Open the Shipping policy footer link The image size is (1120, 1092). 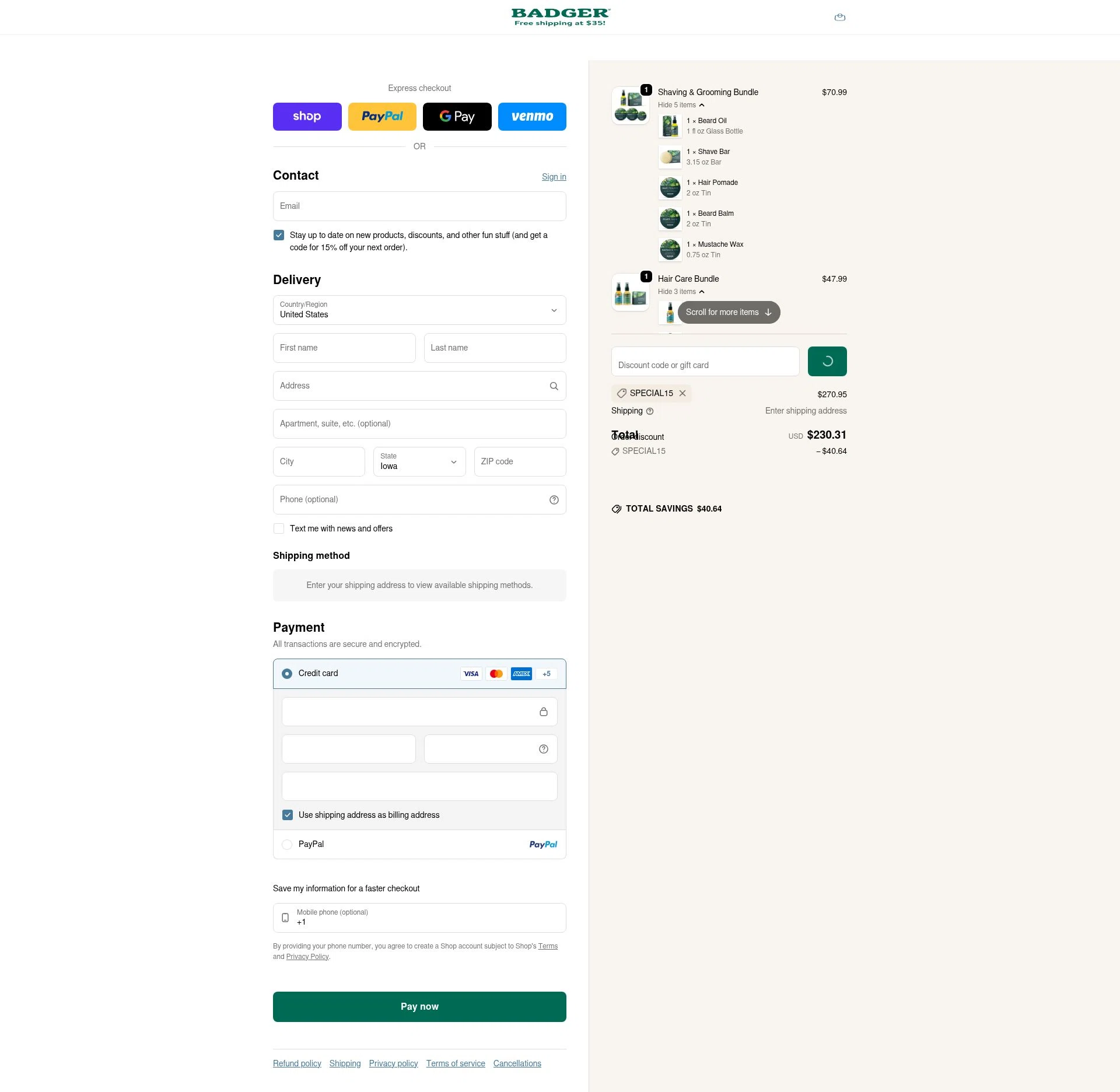[x=345, y=1063]
